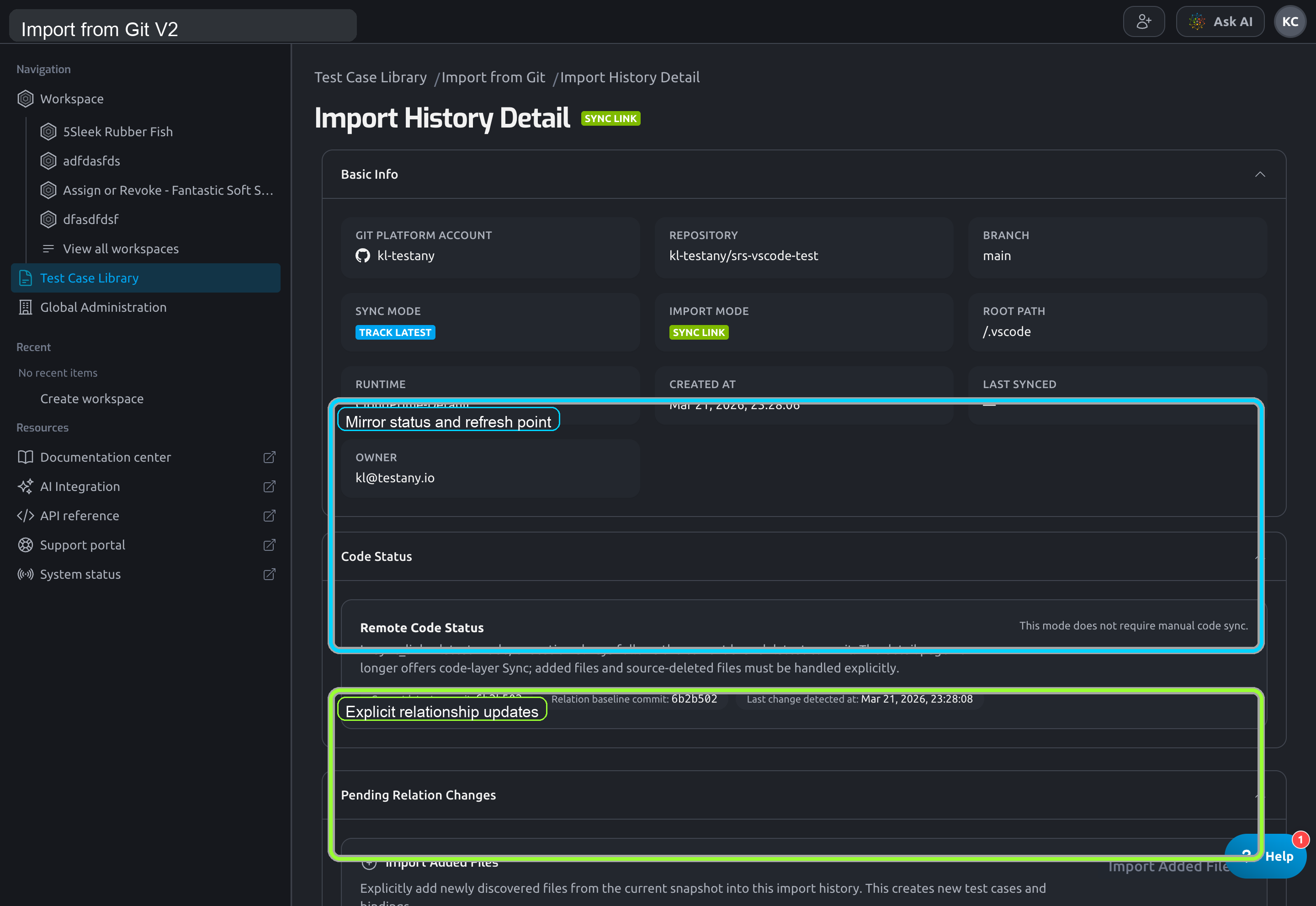Screen dimensions: 1316x906
Task: Click the System status broadcast icon
Action: click(26, 574)
